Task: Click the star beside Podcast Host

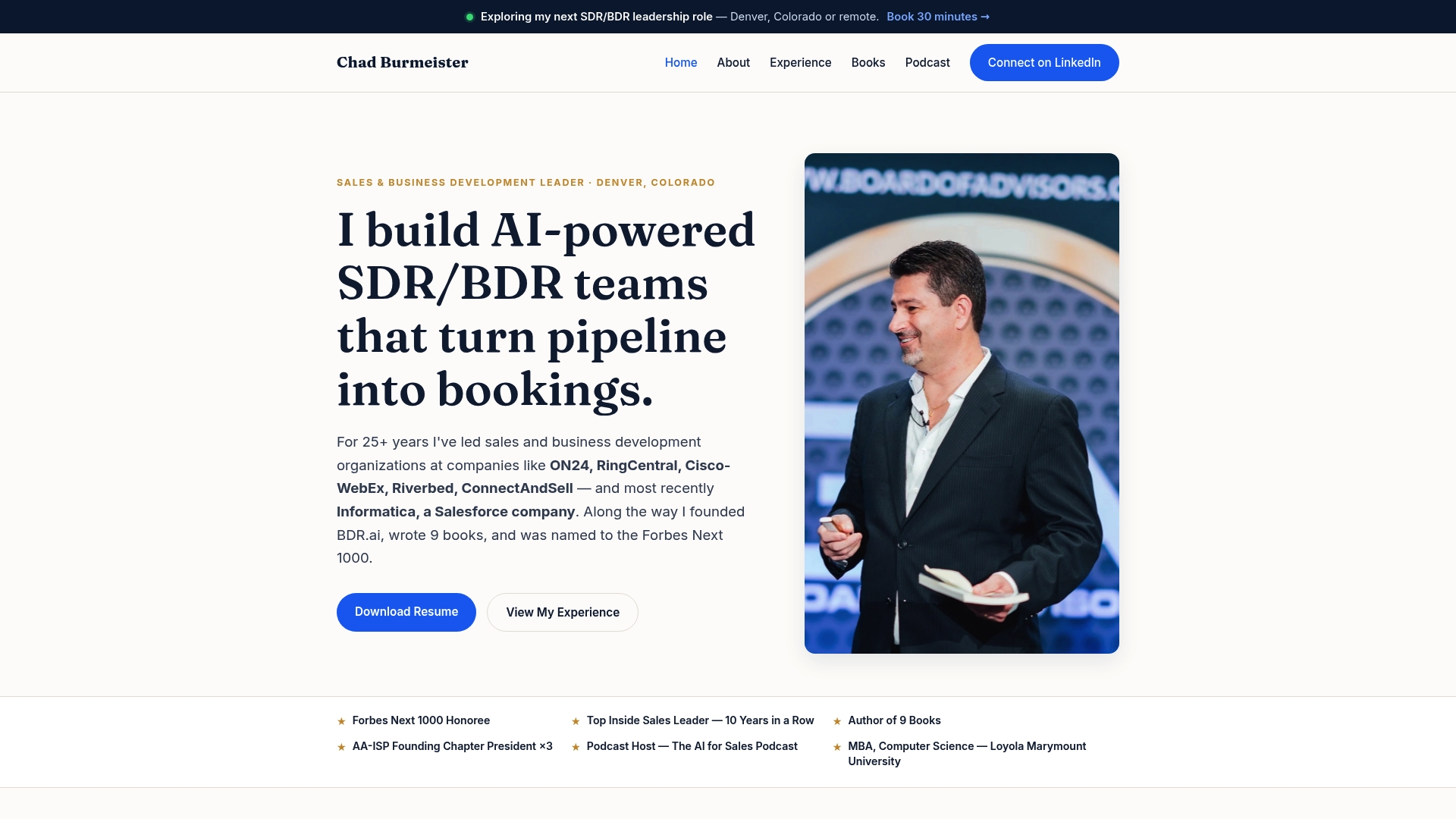Action: point(576,747)
